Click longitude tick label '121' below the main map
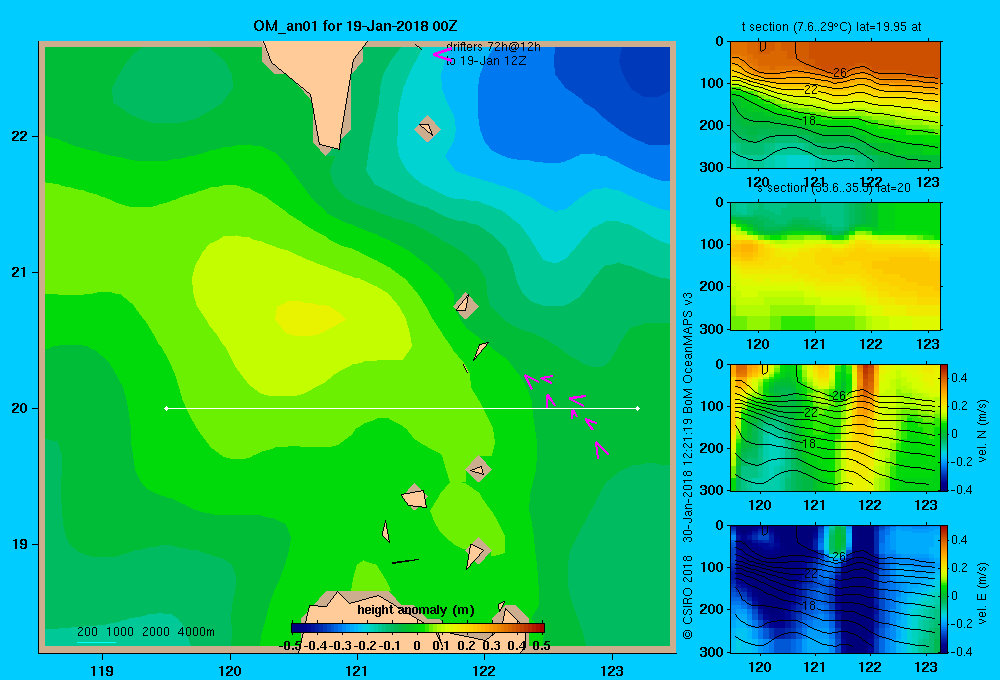 point(357,670)
